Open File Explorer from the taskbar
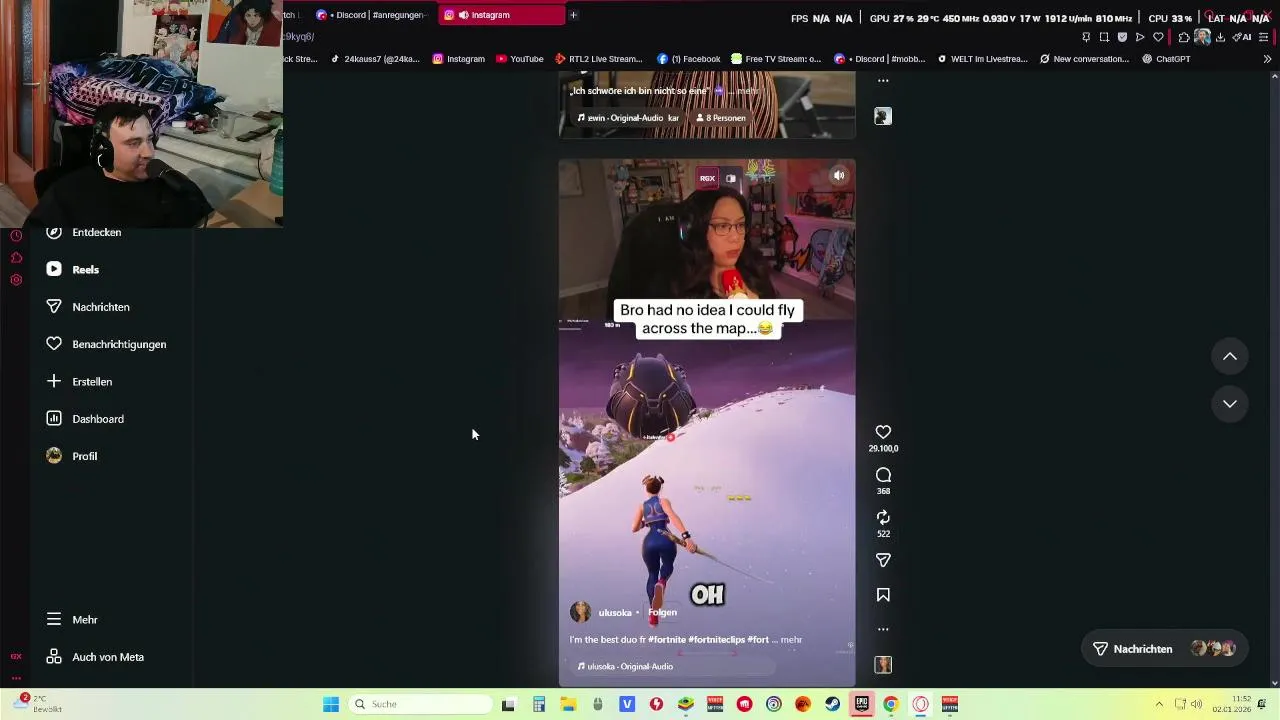The width and height of the screenshot is (1280, 720). [x=568, y=704]
